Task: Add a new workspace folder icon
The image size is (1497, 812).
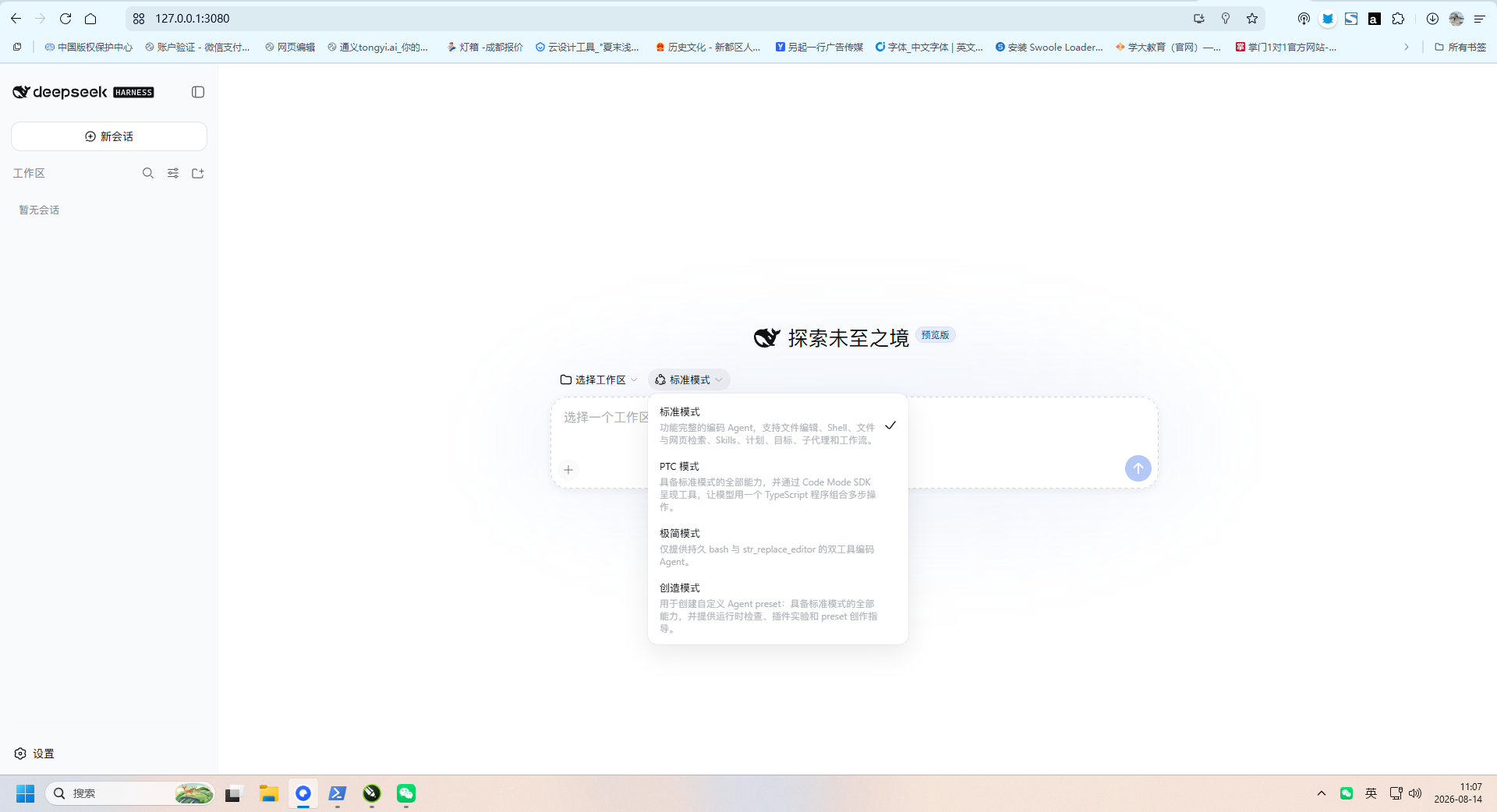Action: tap(198, 173)
